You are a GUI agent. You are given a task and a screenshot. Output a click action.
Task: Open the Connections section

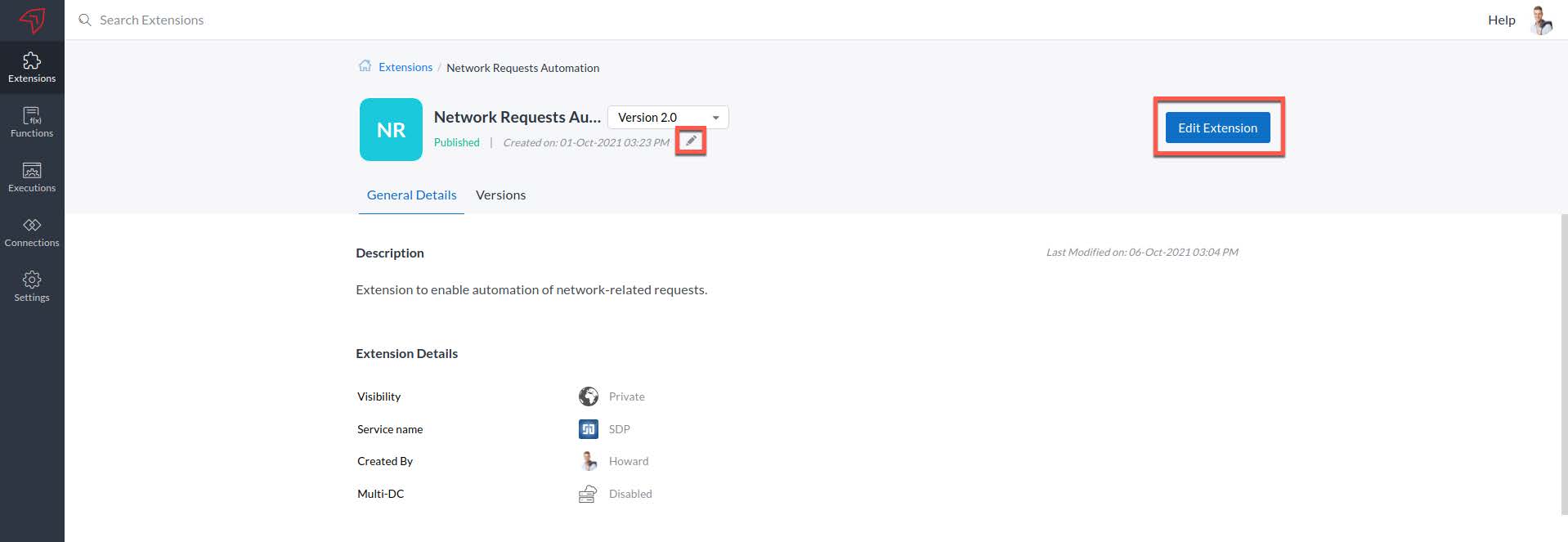[x=32, y=232]
